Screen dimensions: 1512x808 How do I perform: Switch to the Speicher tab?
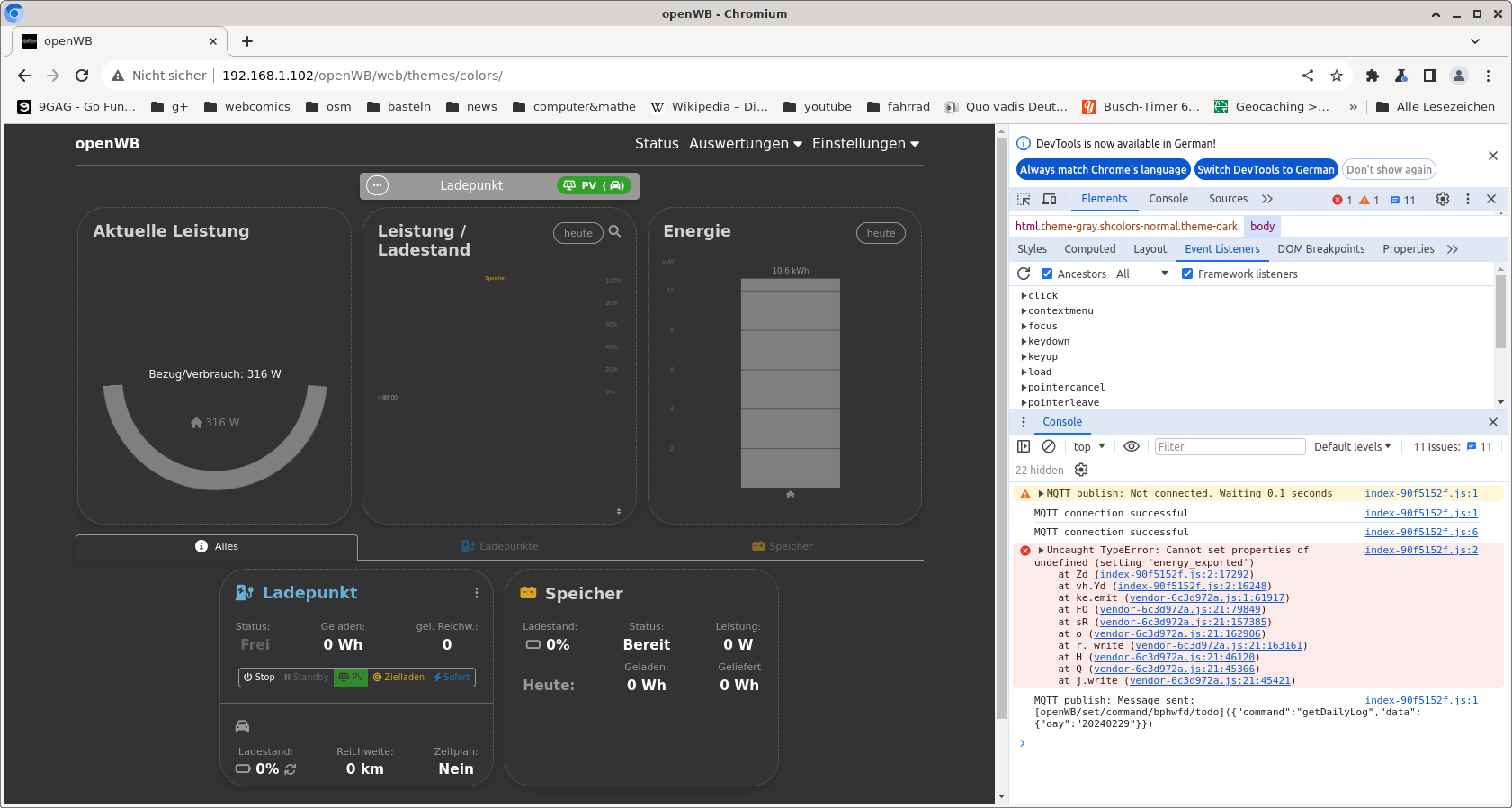782,546
